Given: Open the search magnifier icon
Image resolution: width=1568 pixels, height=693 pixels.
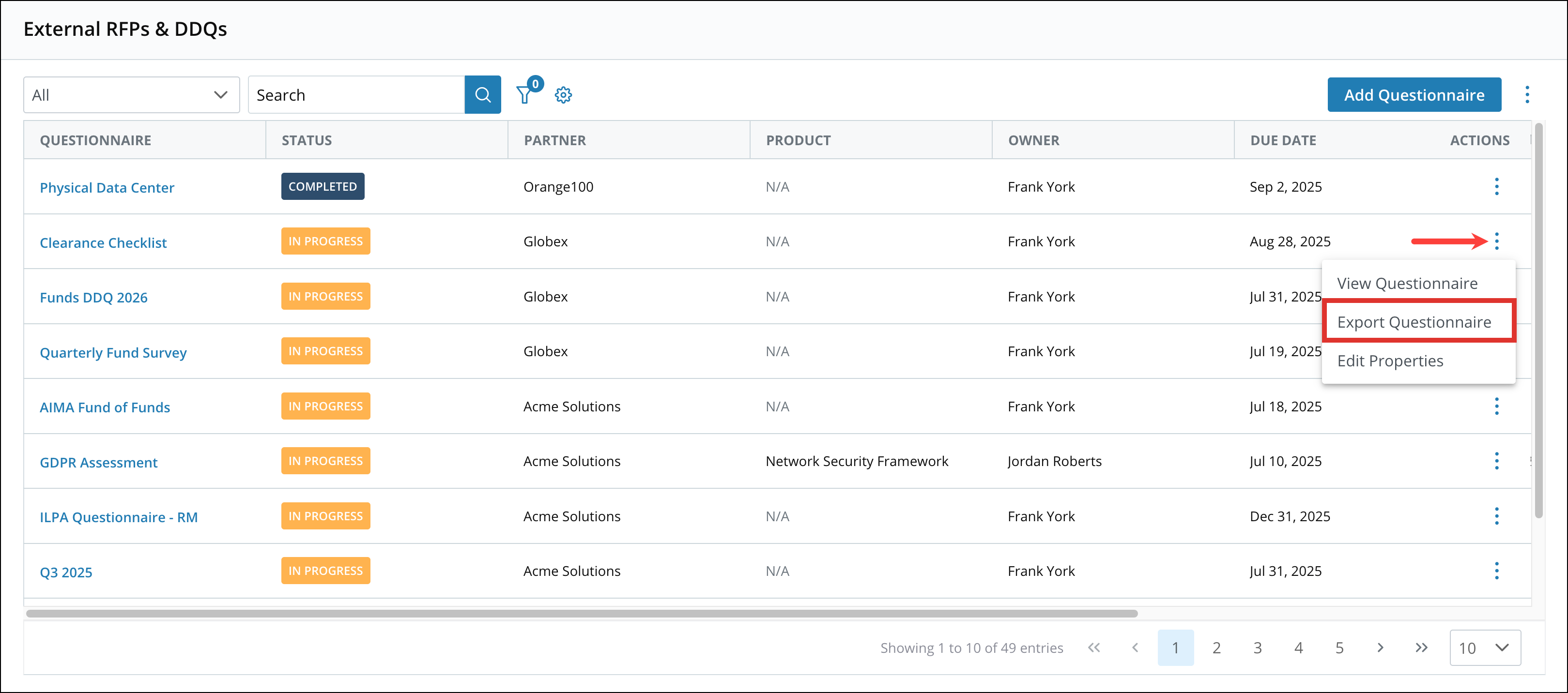Looking at the screenshot, I should click(483, 94).
